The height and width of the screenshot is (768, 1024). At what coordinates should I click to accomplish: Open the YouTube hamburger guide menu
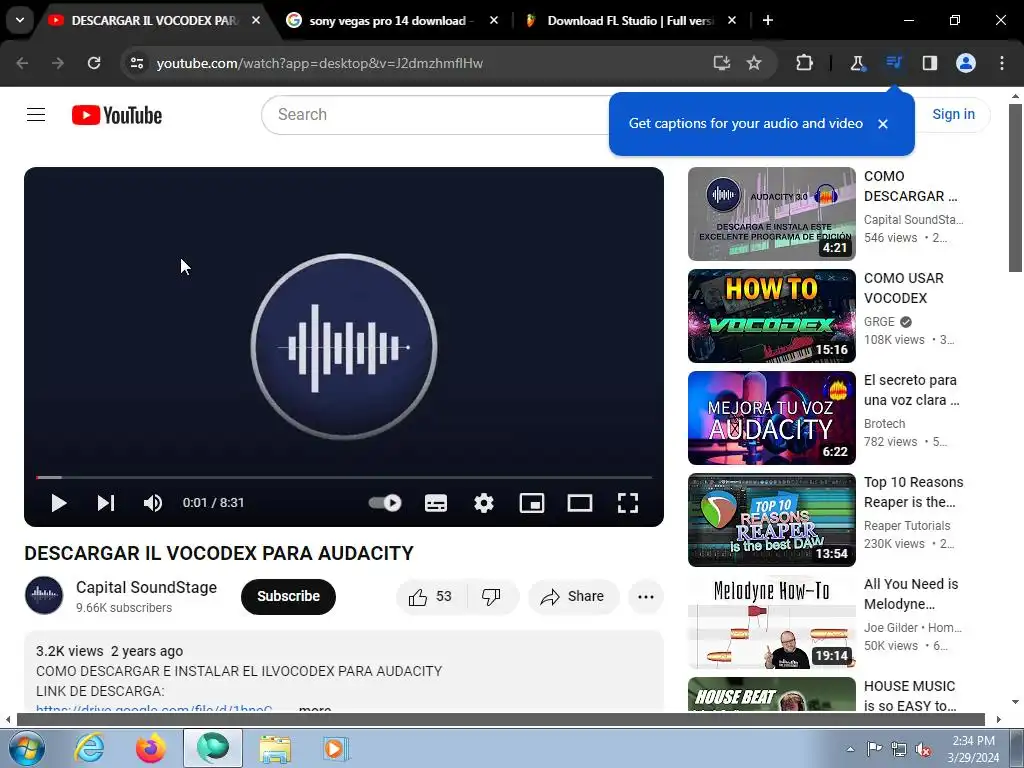[36, 115]
